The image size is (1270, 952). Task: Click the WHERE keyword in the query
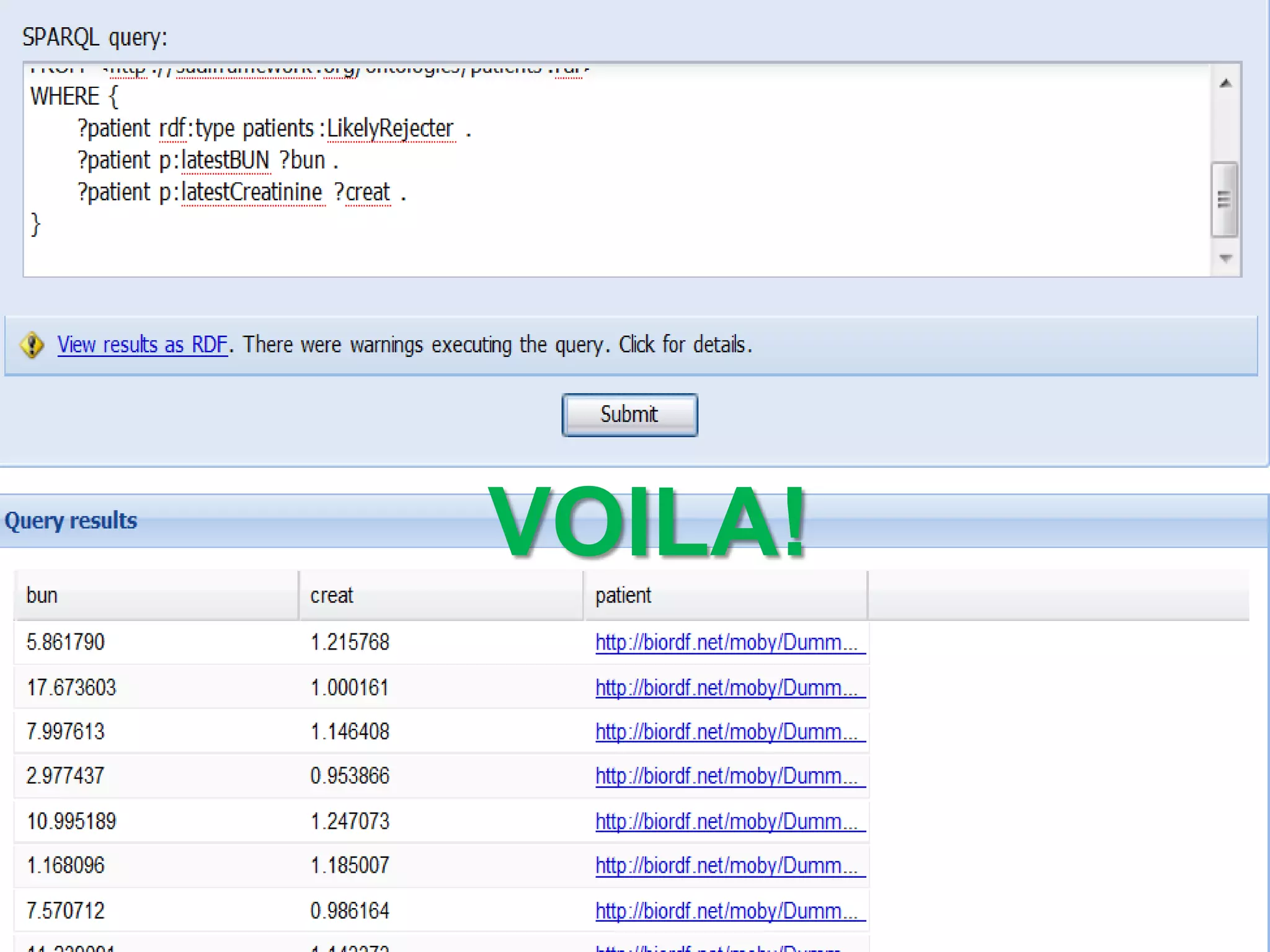click(x=65, y=96)
